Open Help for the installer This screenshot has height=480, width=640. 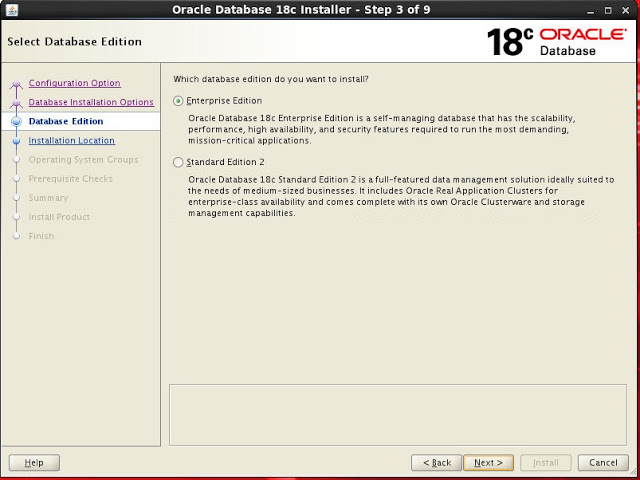34,463
